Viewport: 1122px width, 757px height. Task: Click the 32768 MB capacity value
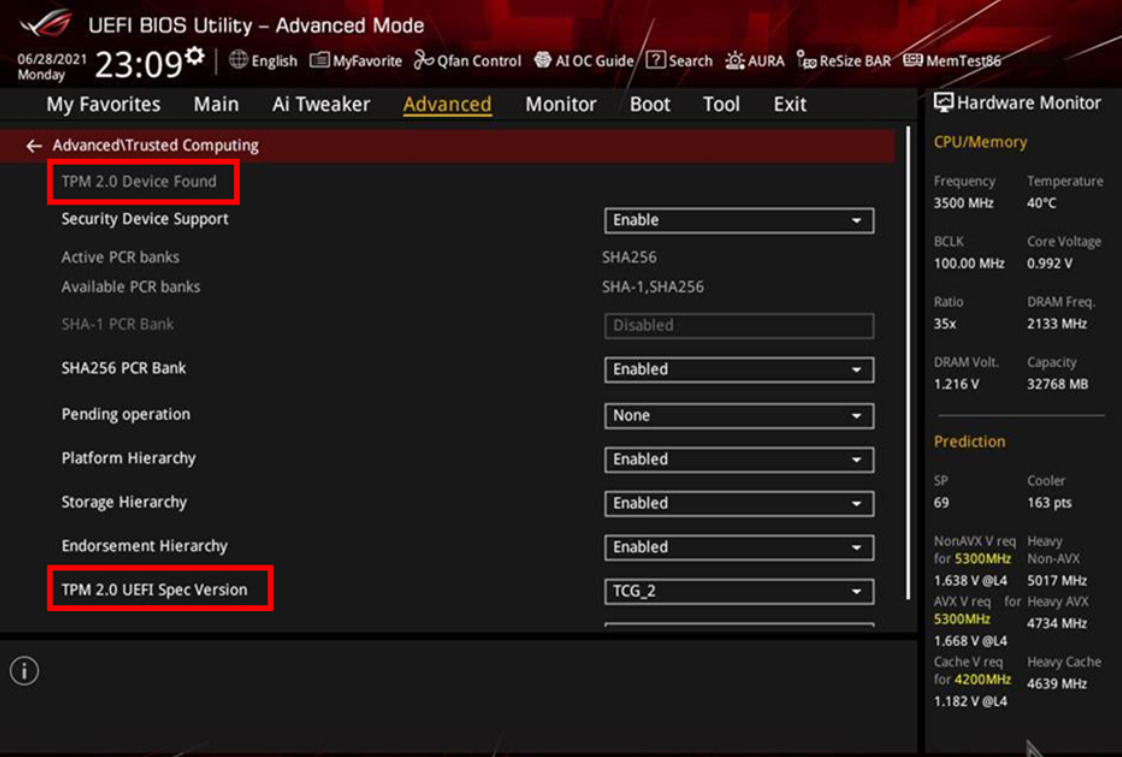[x=1058, y=384]
